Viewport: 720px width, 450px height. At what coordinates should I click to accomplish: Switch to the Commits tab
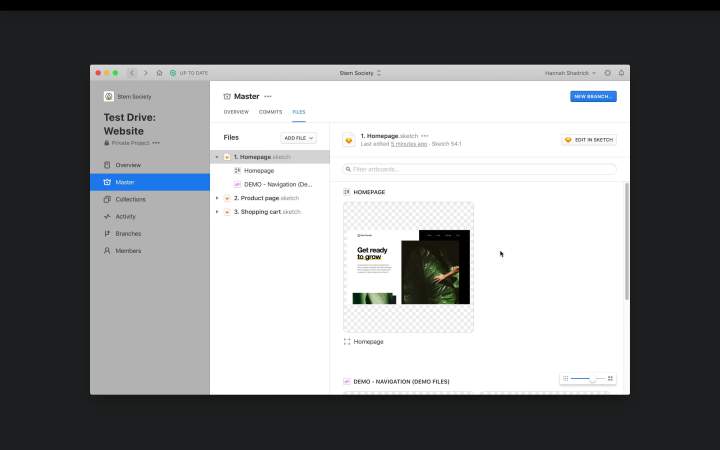point(270,112)
